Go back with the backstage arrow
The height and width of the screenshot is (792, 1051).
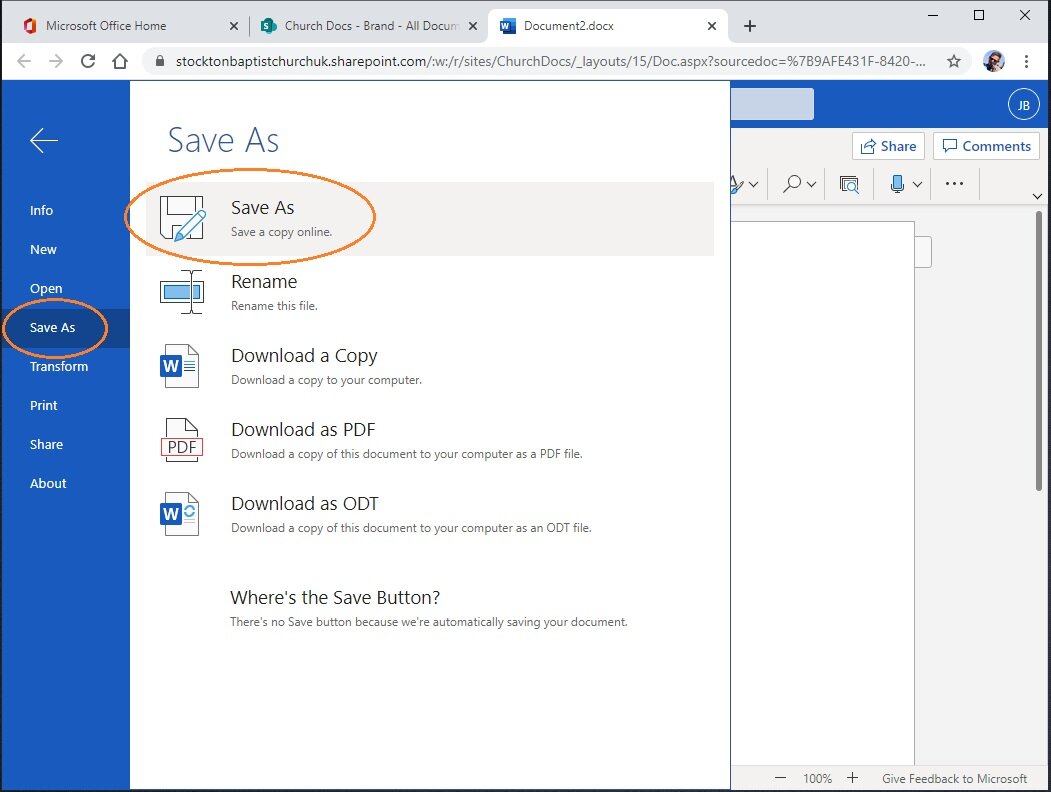click(x=44, y=140)
